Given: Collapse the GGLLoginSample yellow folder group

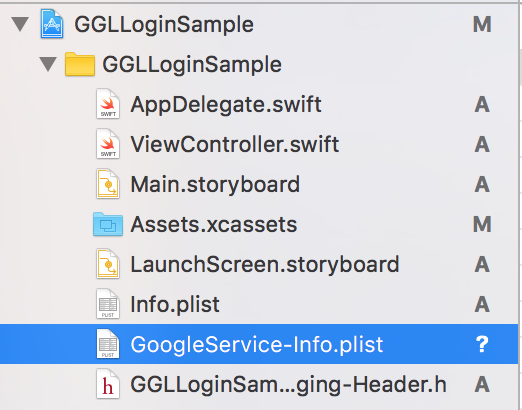Looking at the screenshot, I should click(x=48, y=64).
